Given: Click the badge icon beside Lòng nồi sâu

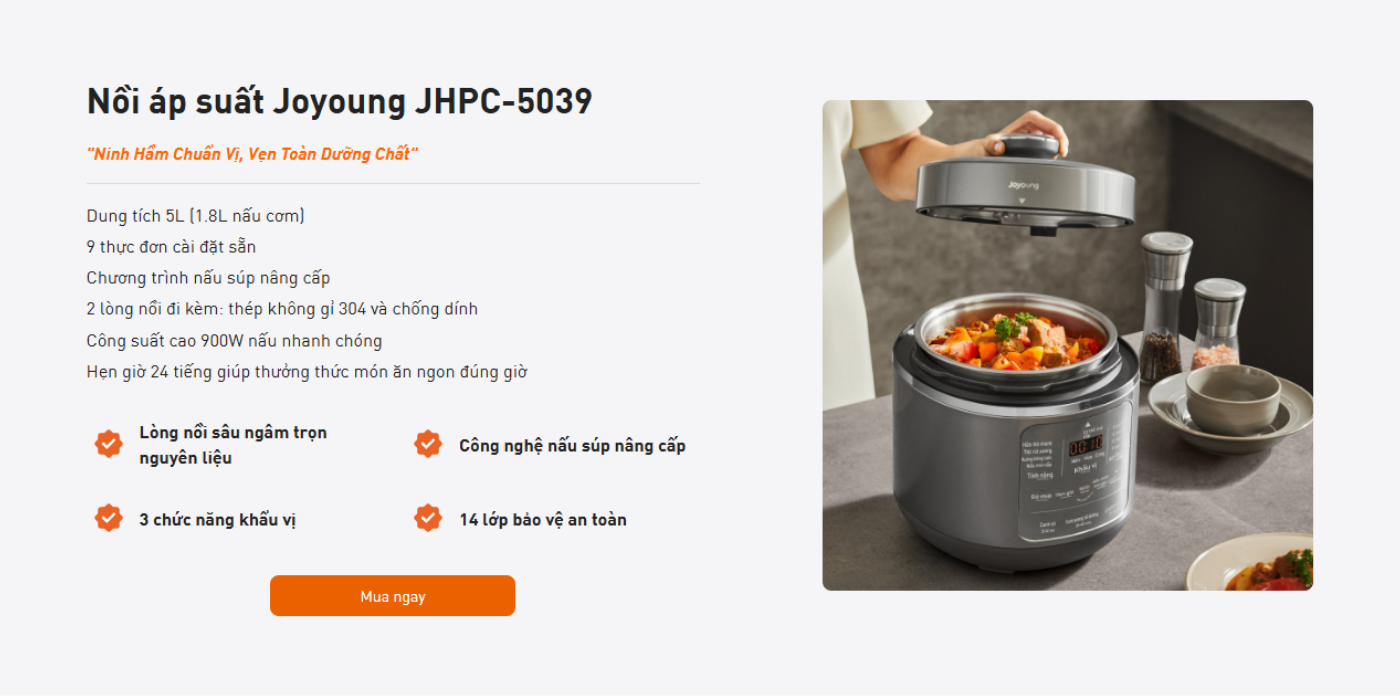Looking at the screenshot, I should 108,443.
